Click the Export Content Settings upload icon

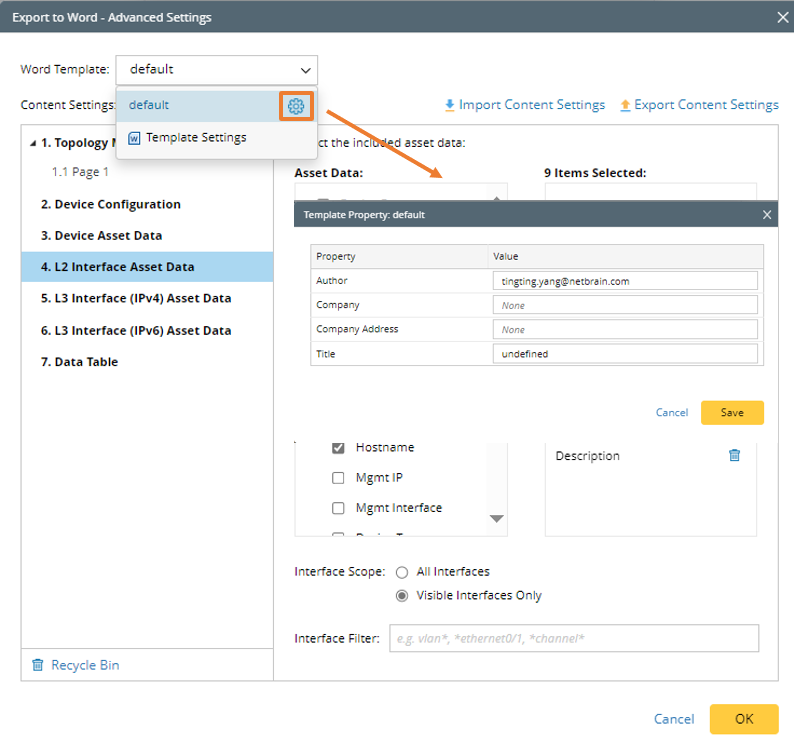click(626, 105)
